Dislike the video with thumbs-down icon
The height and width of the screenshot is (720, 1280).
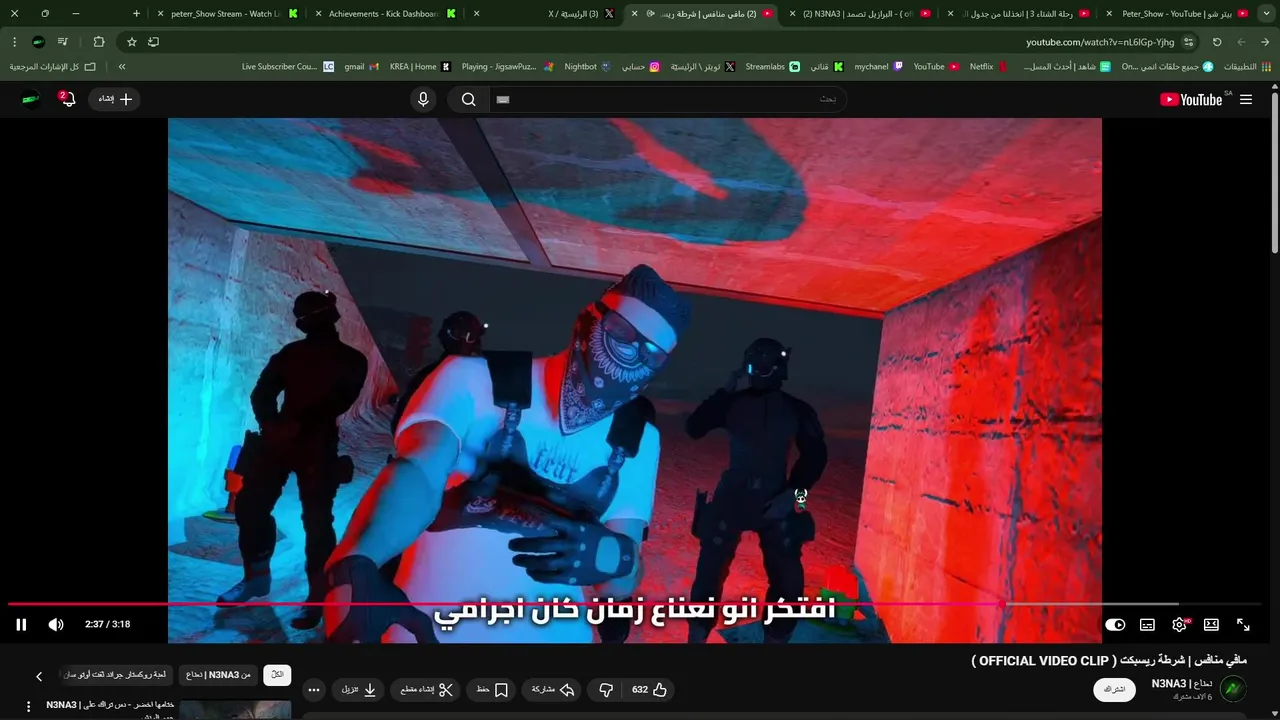[606, 690]
